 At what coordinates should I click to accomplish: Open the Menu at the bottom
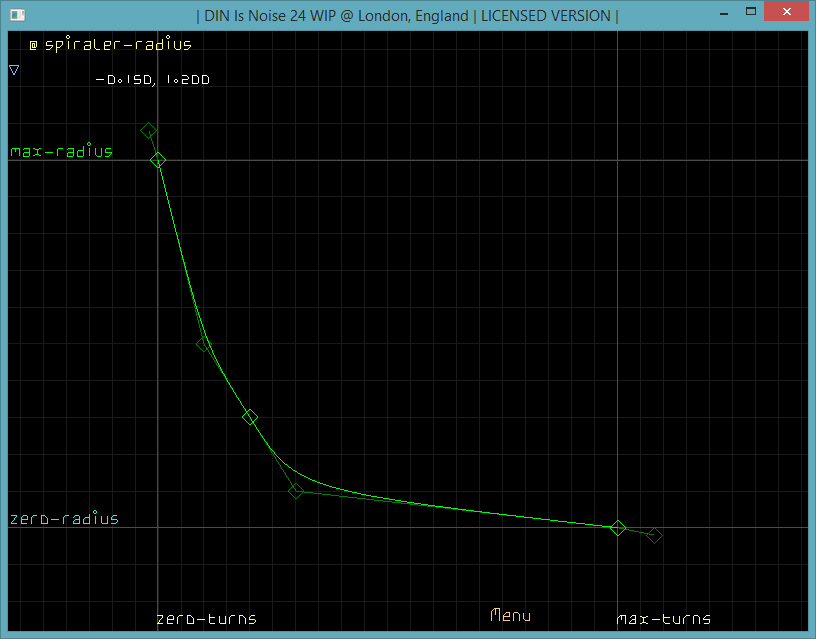point(510,616)
